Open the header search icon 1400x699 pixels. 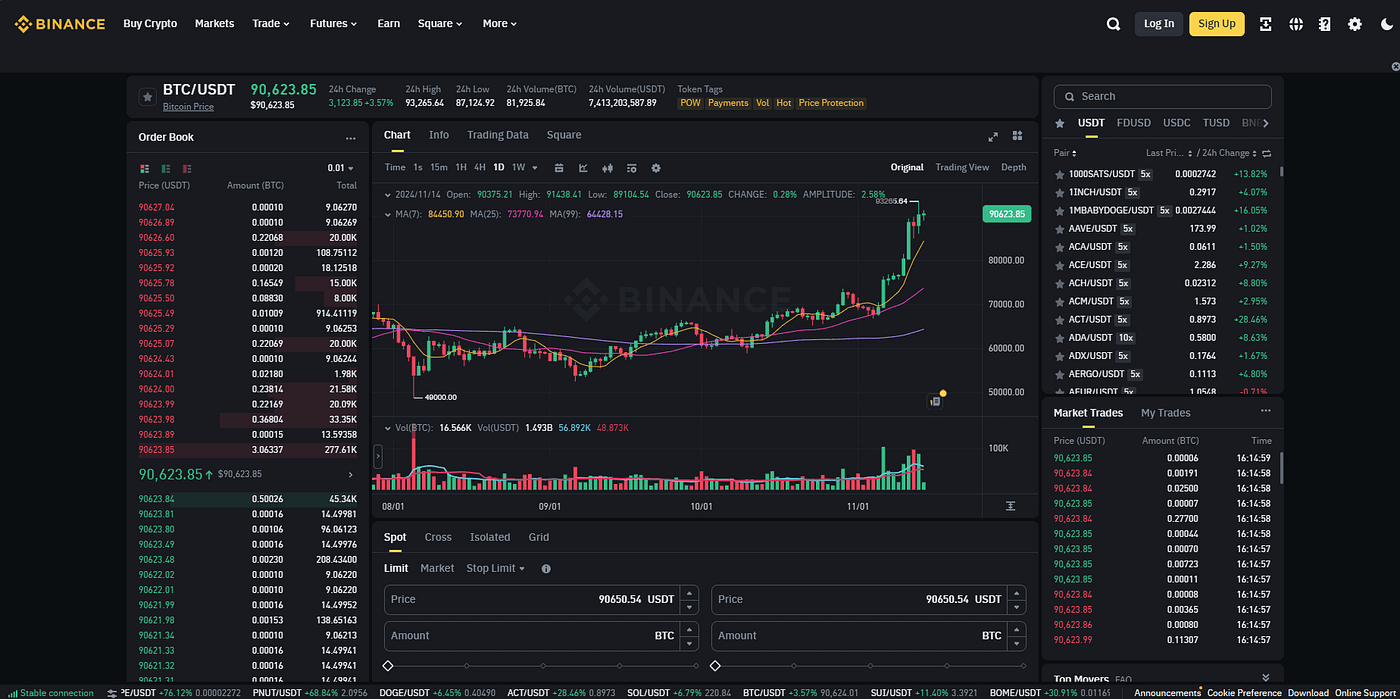coord(1113,24)
